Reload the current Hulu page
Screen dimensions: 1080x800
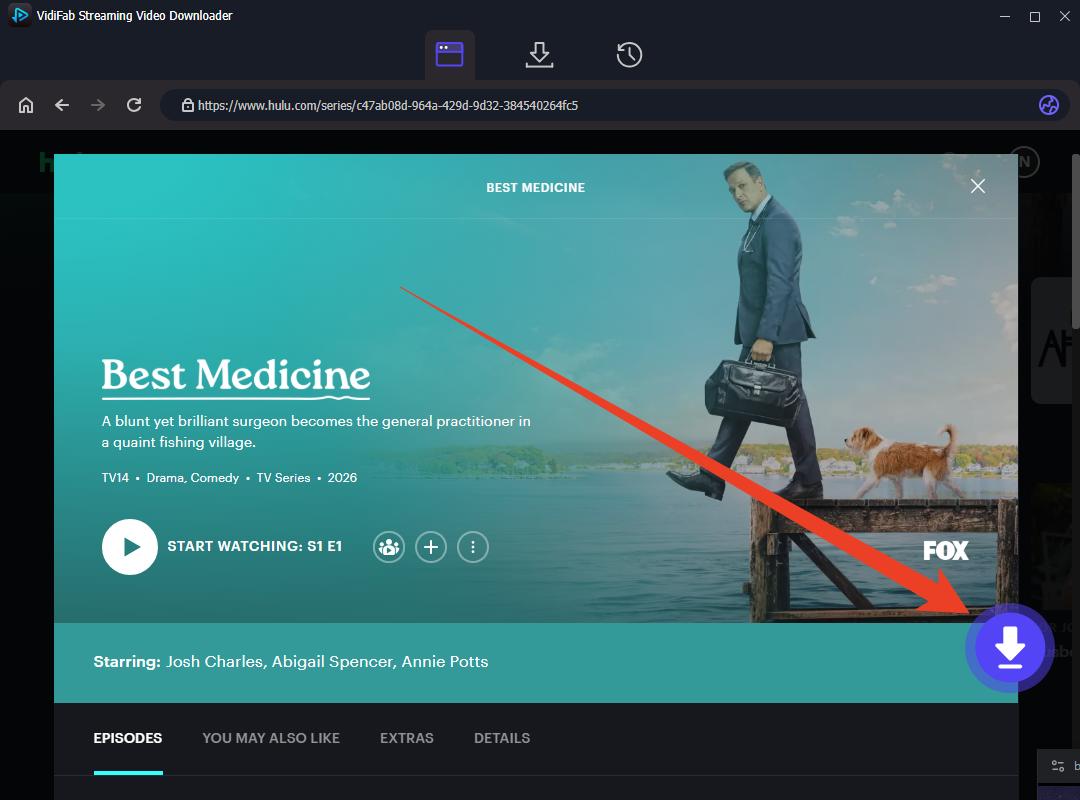134,105
